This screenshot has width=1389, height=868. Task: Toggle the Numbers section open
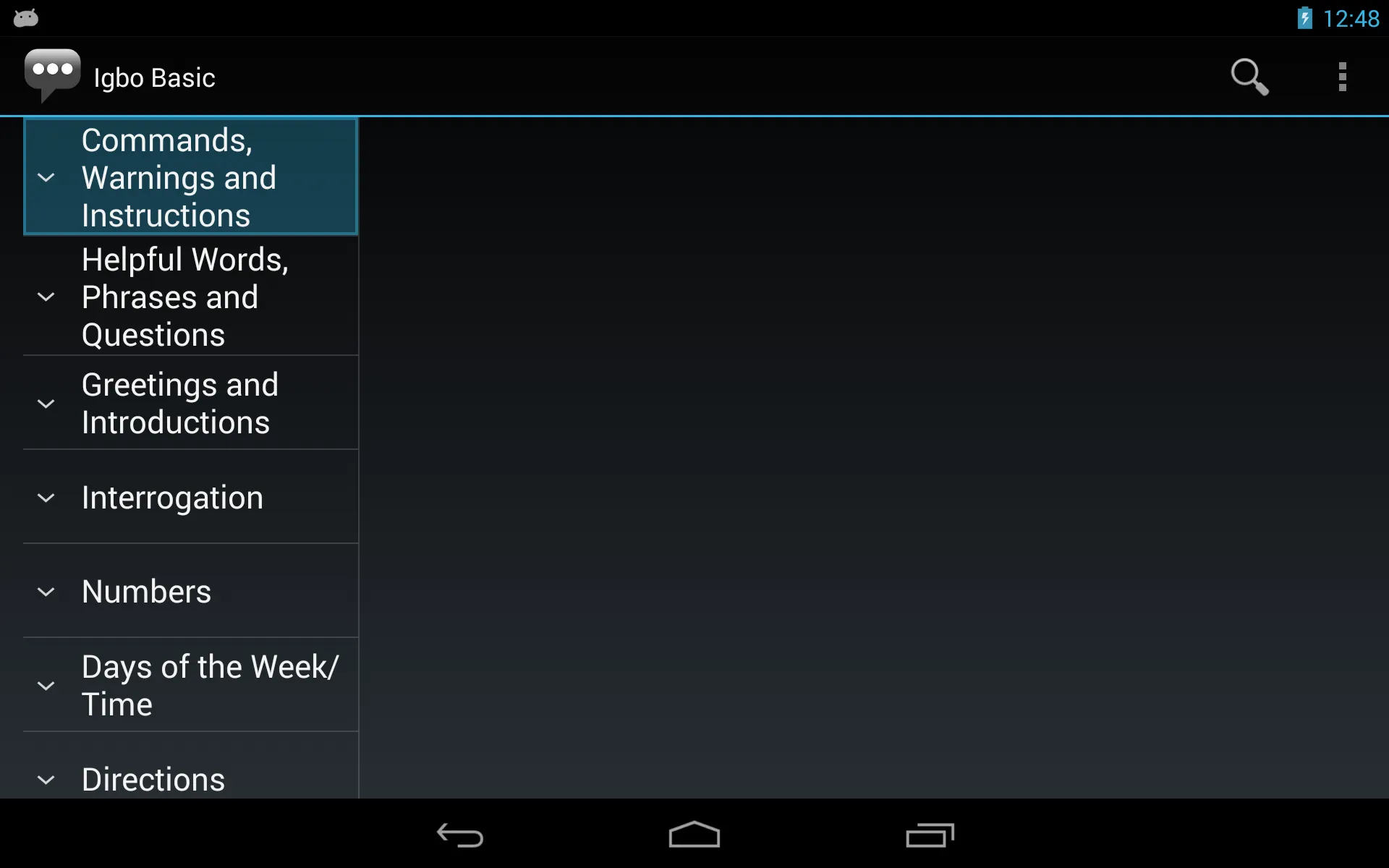(46, 591)
